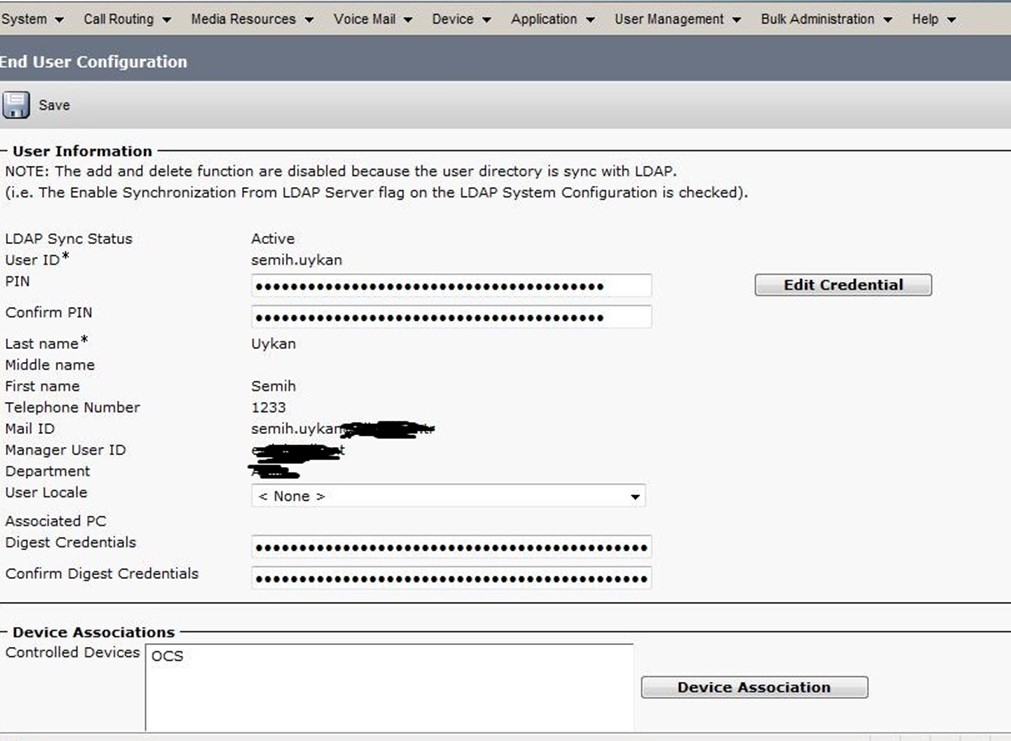
Task: Open the Device menu
Action: point(461,19)
